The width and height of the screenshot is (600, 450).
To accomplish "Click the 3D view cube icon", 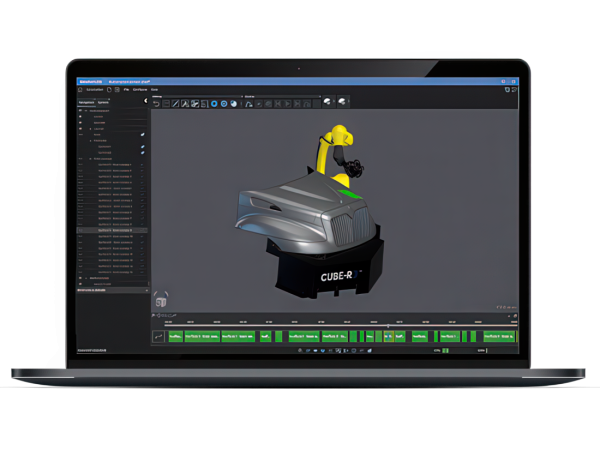I will tap(160, 300).
